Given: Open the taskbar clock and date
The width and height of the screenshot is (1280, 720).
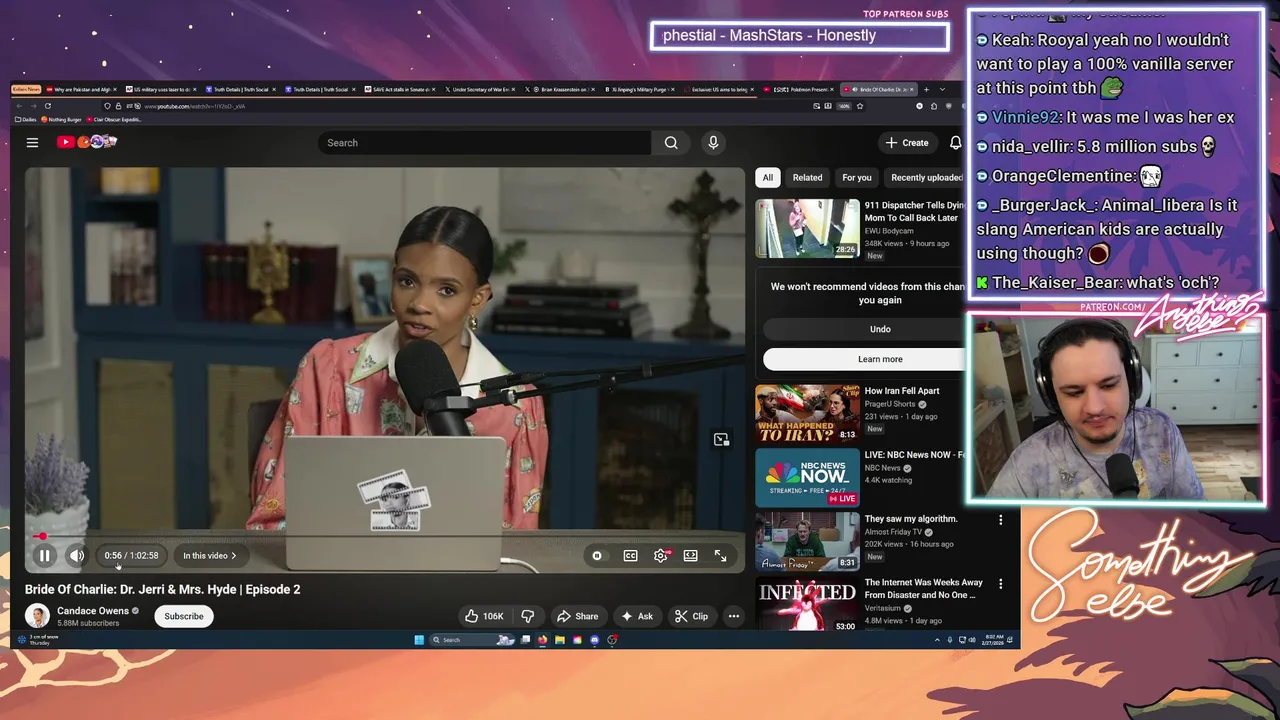Looking at the screenshot, I should 993,640.
